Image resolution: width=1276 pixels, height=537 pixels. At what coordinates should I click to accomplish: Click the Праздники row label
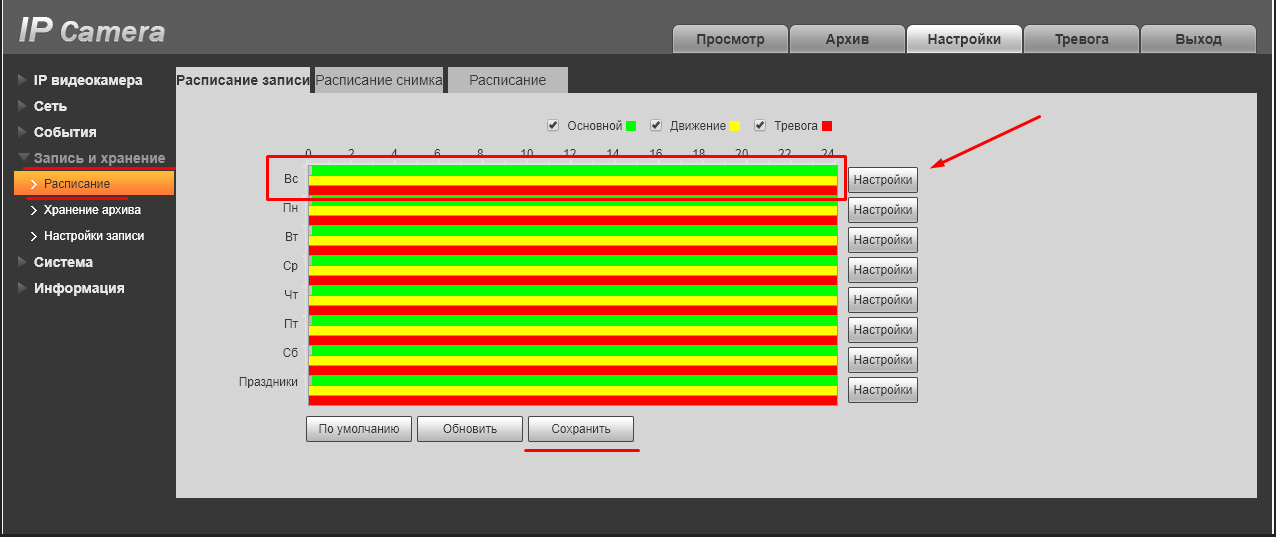(x=268, y=382)
